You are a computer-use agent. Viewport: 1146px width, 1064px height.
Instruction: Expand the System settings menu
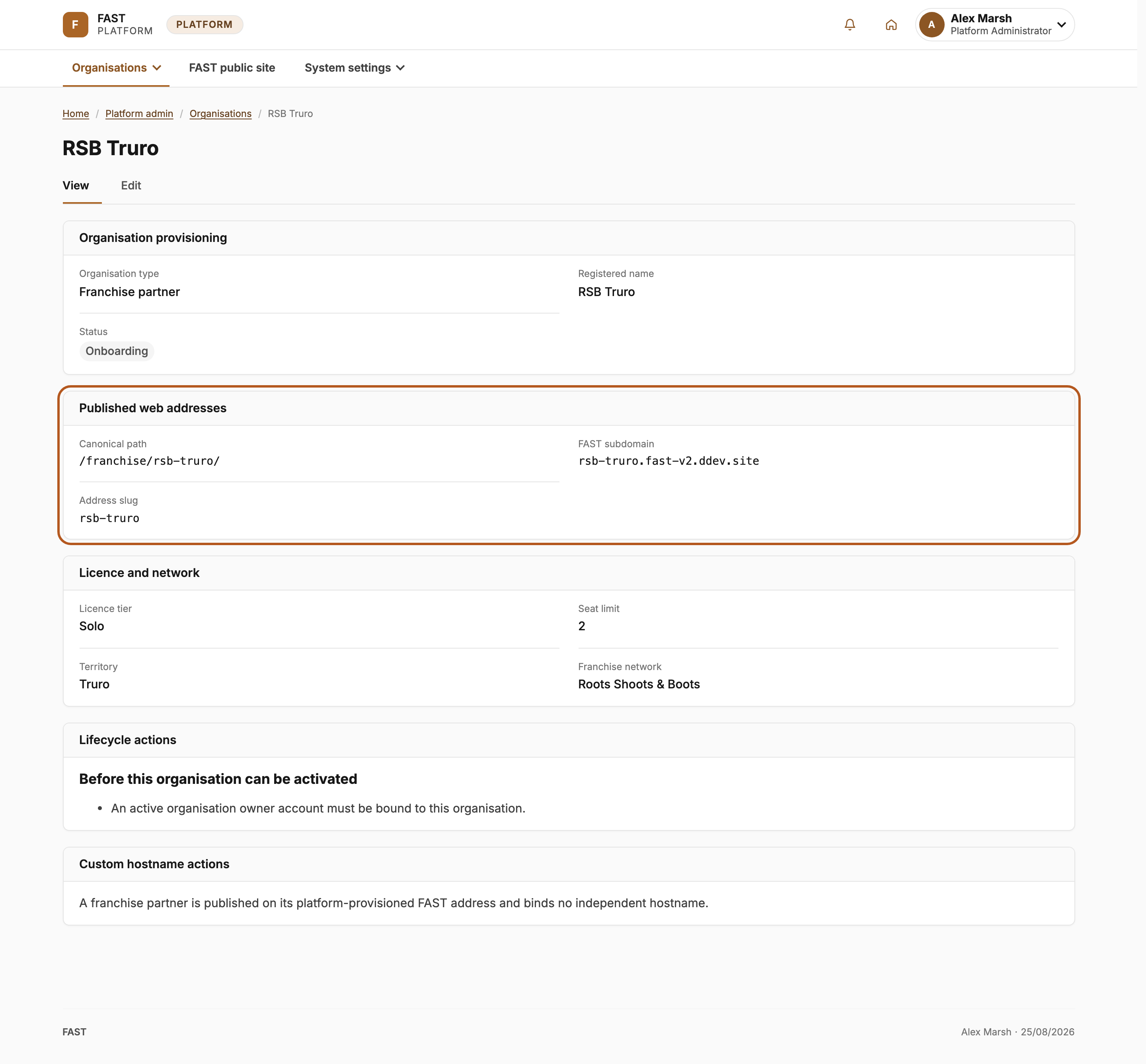(354, 68)
